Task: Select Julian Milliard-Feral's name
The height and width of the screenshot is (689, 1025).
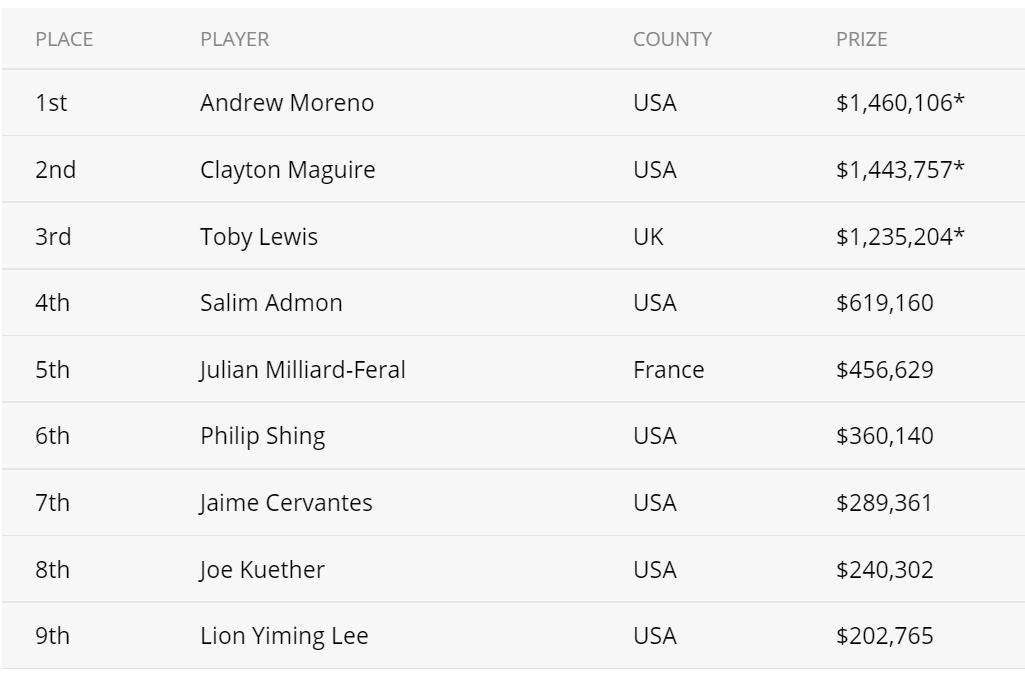Action: (x=303, y=370)
